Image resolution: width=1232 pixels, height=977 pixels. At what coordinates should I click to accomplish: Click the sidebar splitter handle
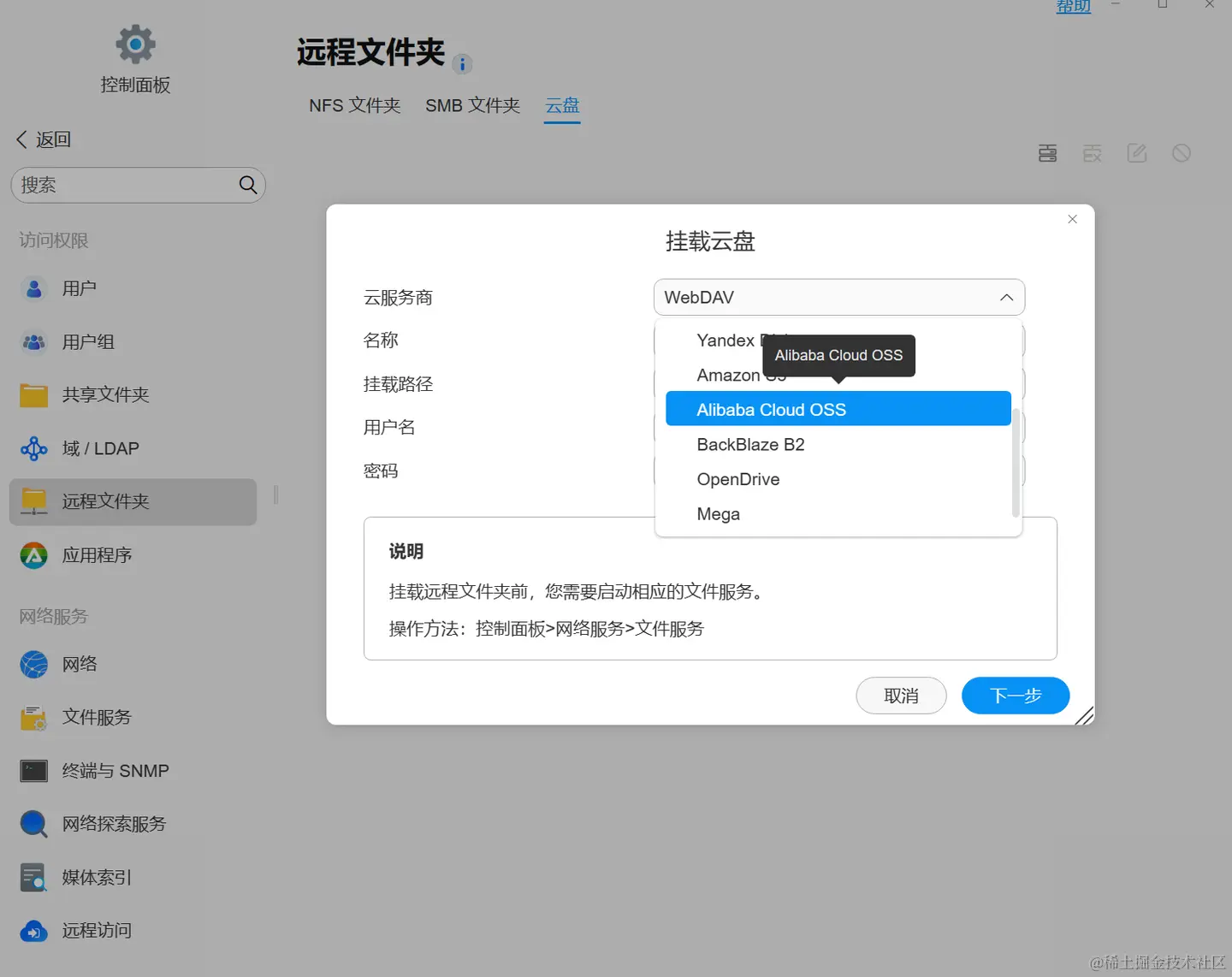(x=275, y=494)
